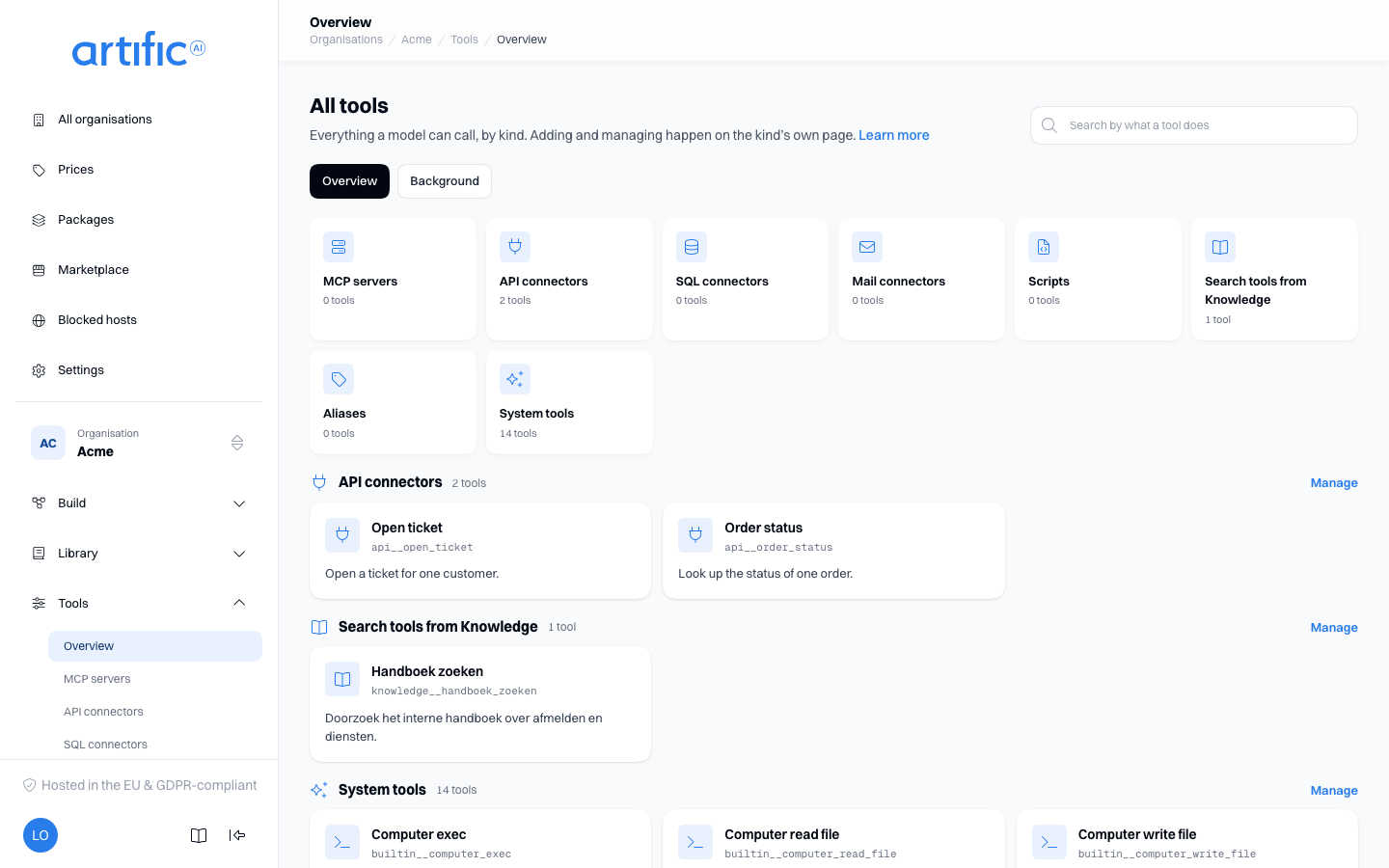The height and width of the screenshot is (868, 1389).
Task: Click the Acme breadcrumb link
Action: point(417,40)
